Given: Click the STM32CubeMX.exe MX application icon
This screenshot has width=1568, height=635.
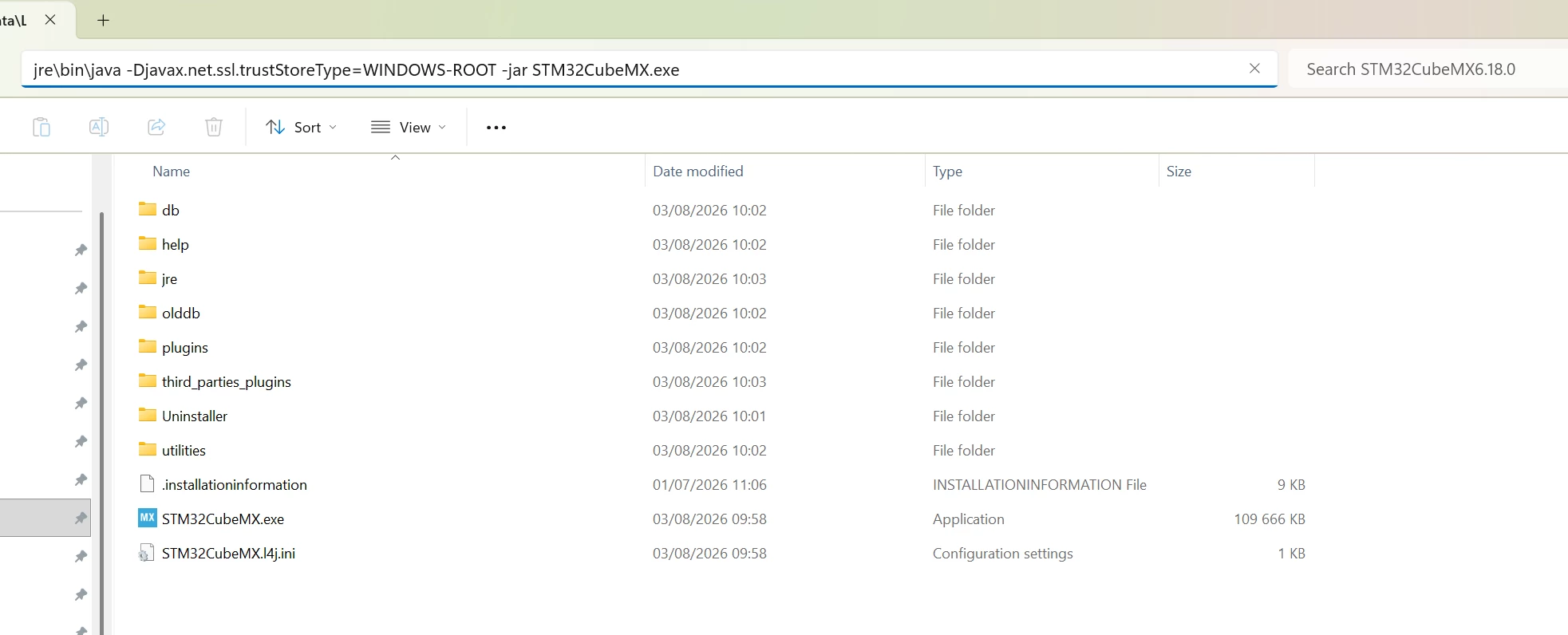Looking at the screenshot, I should coord(148,518).
